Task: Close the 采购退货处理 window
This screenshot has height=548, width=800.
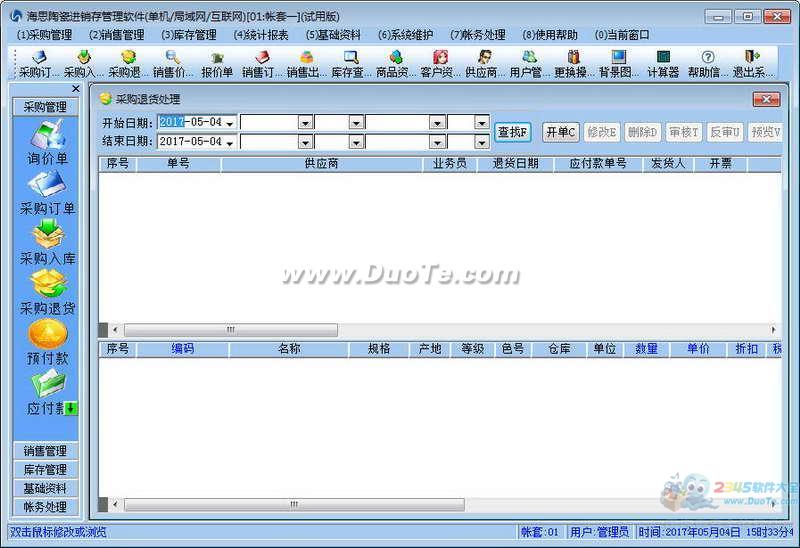Action: (766, 99)
